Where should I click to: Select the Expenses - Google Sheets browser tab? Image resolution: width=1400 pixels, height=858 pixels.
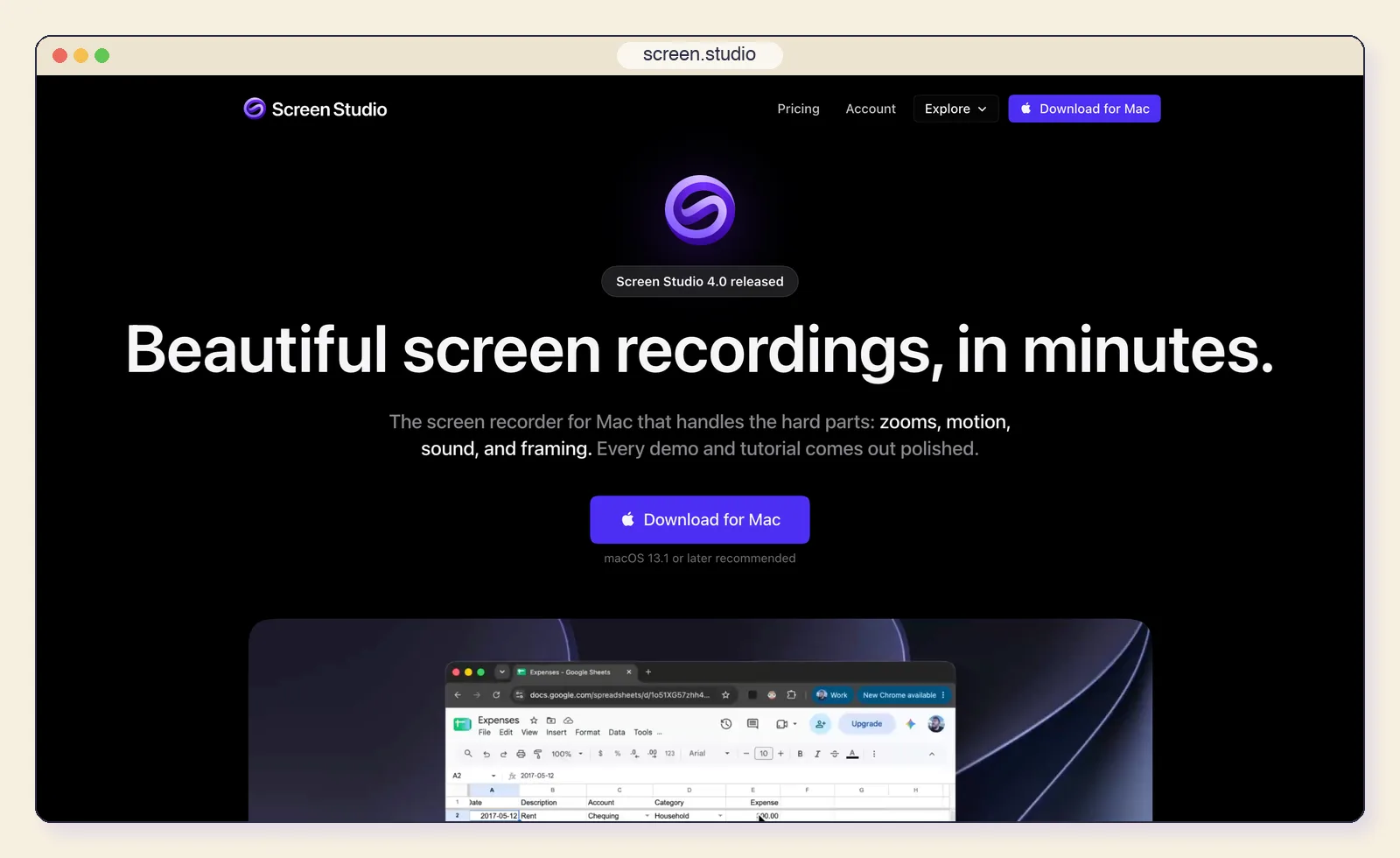tap(575, 672)
